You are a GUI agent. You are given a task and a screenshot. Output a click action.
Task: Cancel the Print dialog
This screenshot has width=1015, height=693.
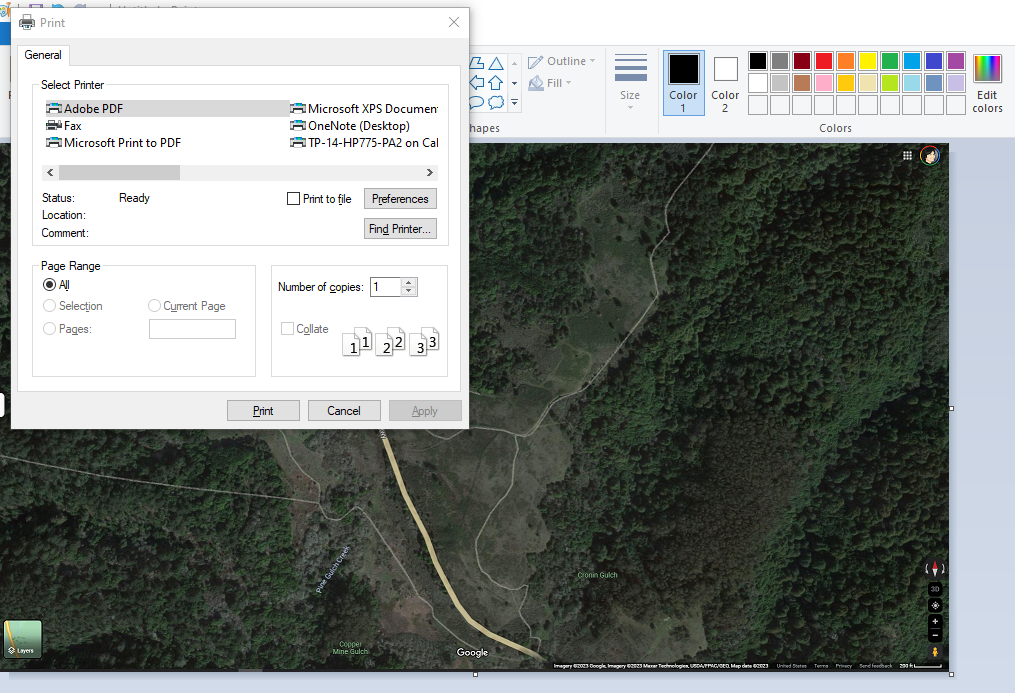coord(344,410)
